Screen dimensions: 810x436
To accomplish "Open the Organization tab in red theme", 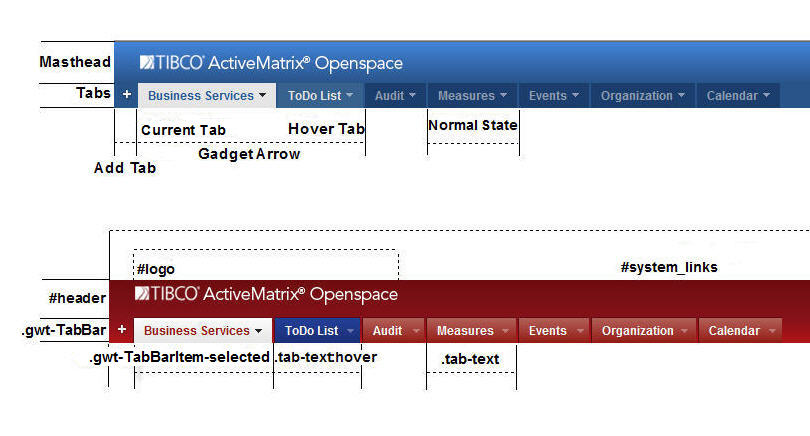I will tap(644, 331).
